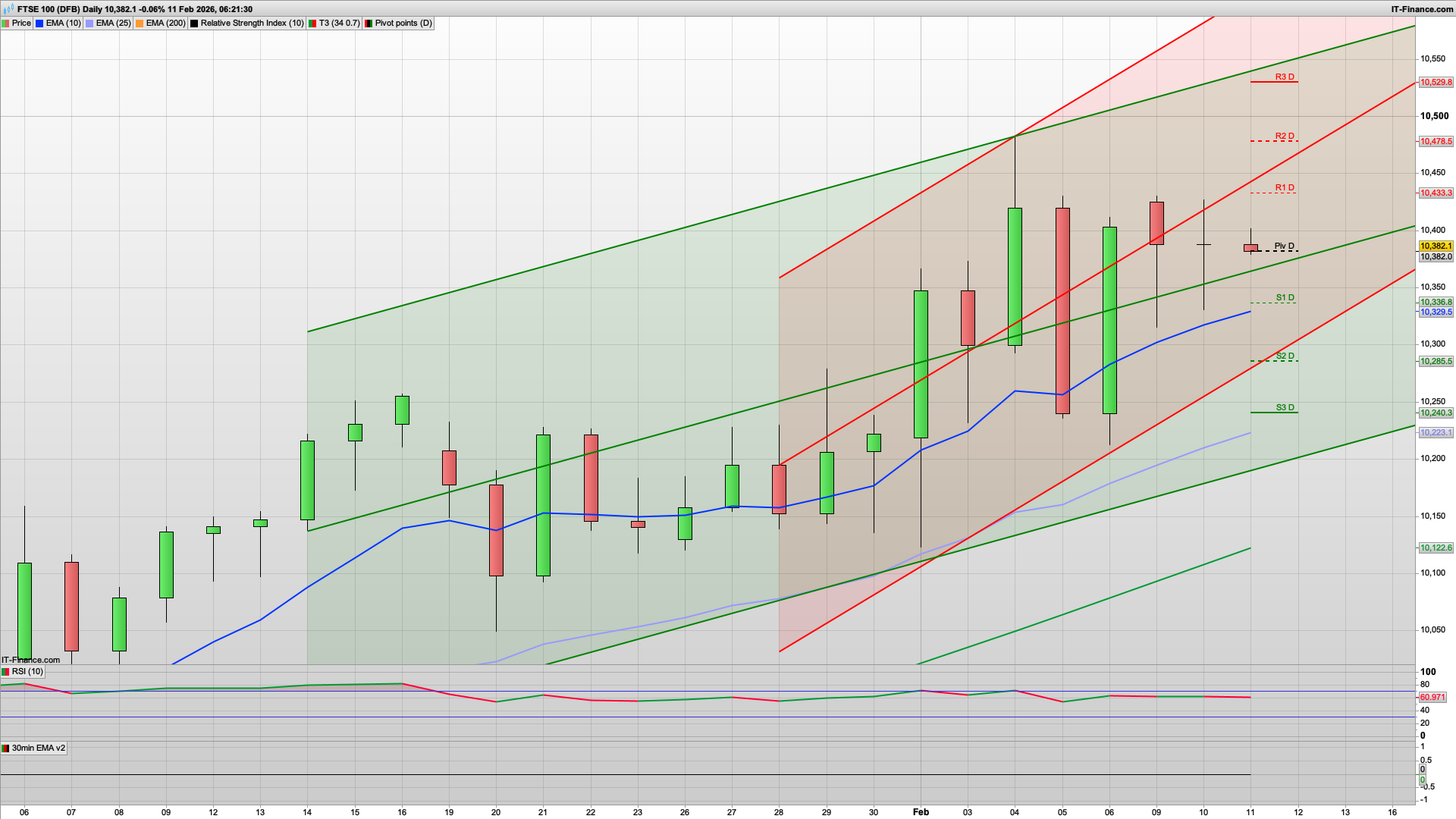
Task: Click the candlestick icon in the title bar
Action: pos(8,10)
